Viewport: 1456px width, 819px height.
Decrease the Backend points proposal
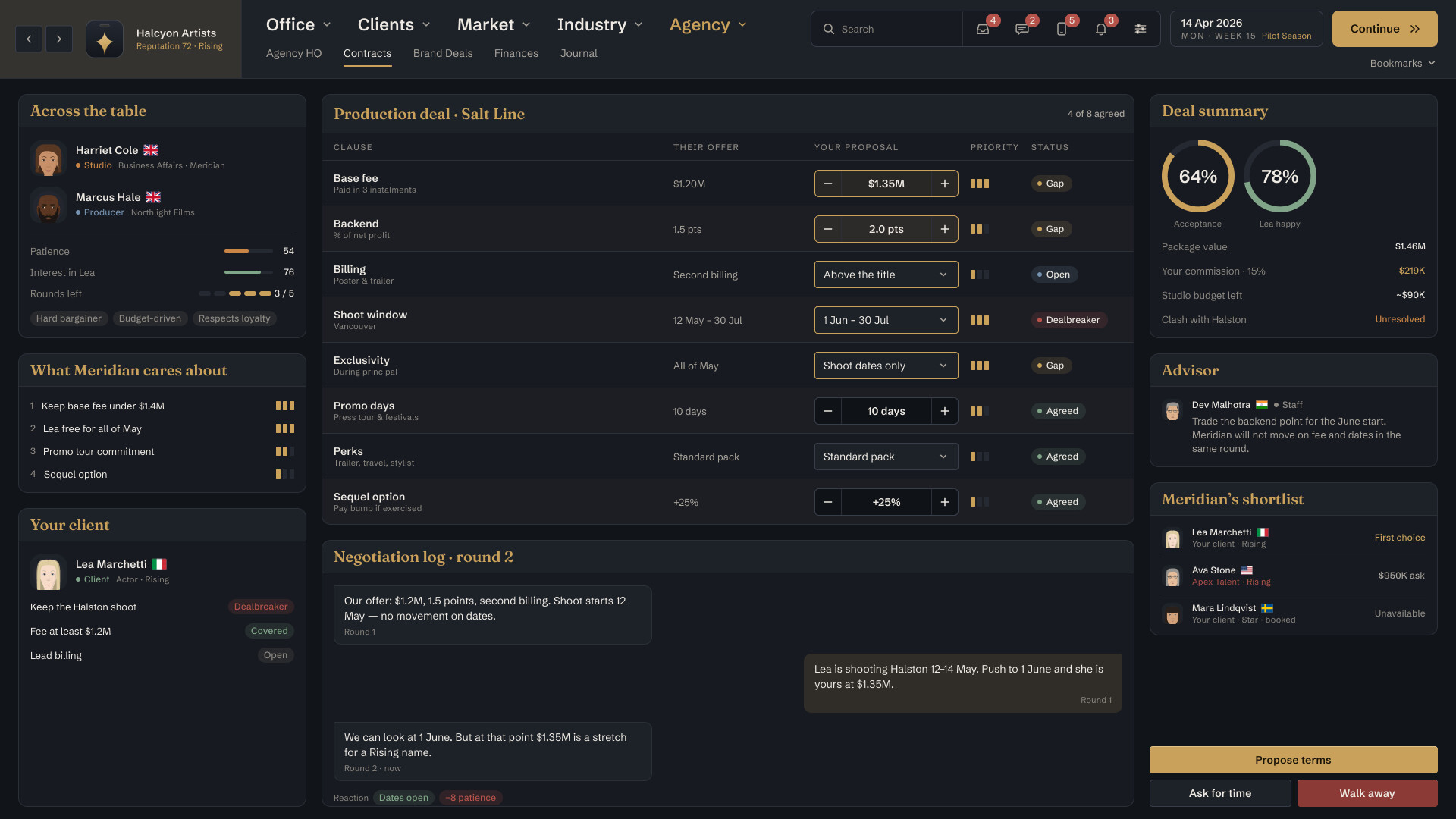pyautogui.click(x=828, y=229)
